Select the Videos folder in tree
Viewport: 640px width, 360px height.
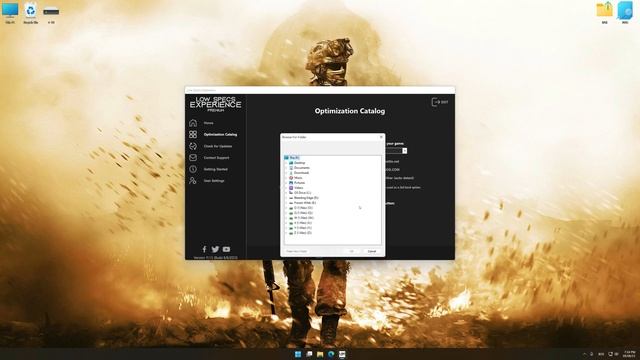[296, 188]
